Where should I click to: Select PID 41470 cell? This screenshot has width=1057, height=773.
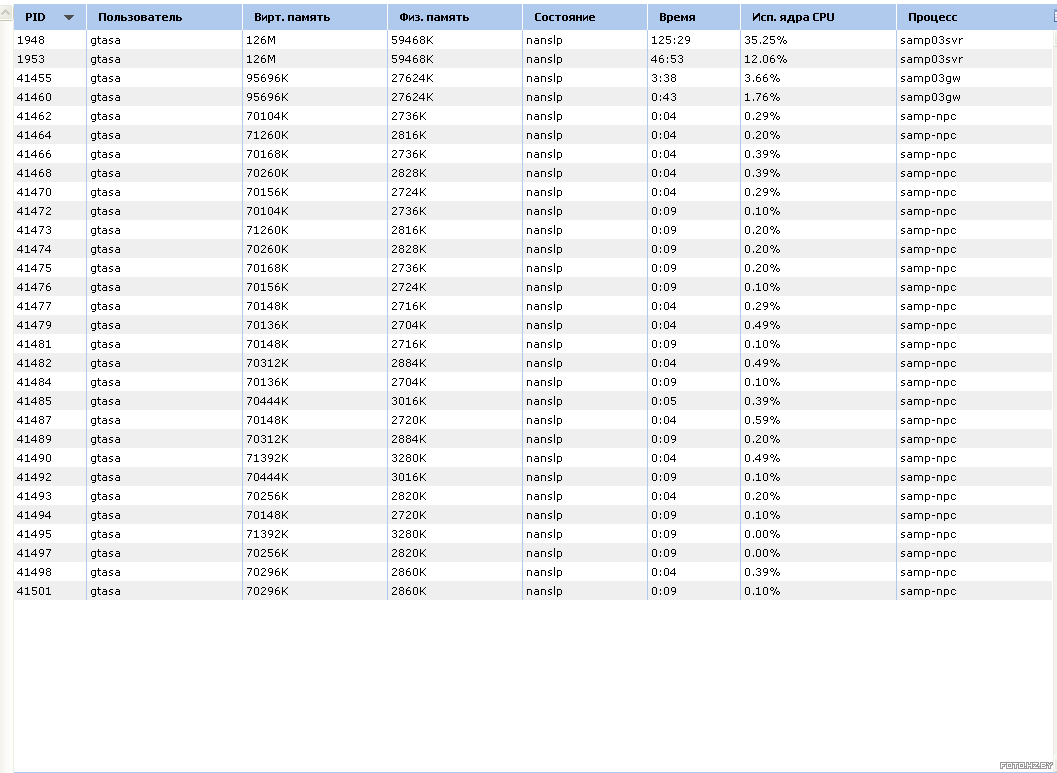(34, 192)
